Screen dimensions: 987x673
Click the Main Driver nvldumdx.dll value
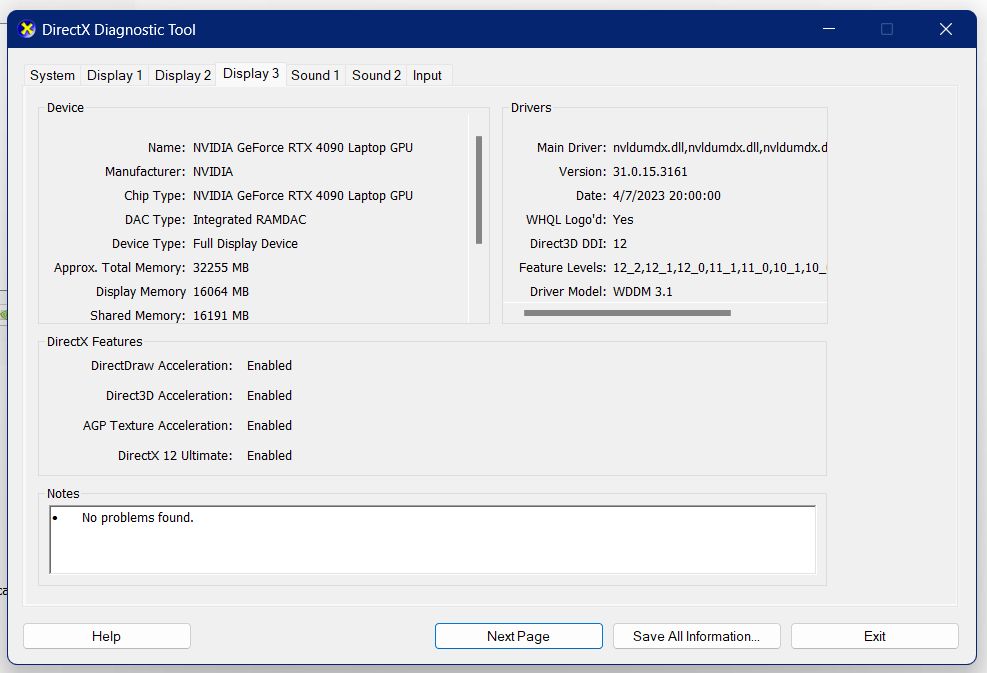(x=719, y=148)
